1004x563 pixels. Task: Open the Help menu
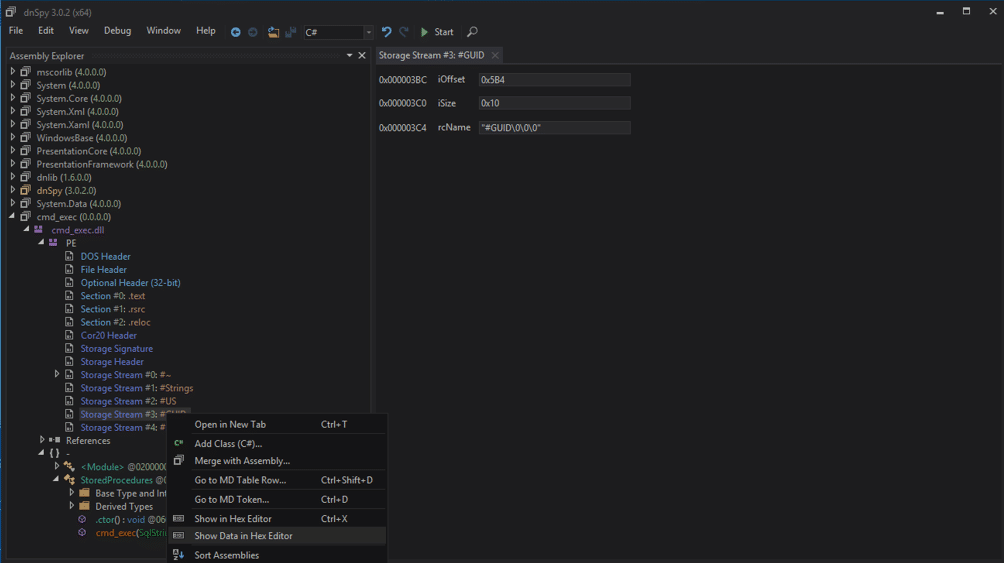coord(206,31)
